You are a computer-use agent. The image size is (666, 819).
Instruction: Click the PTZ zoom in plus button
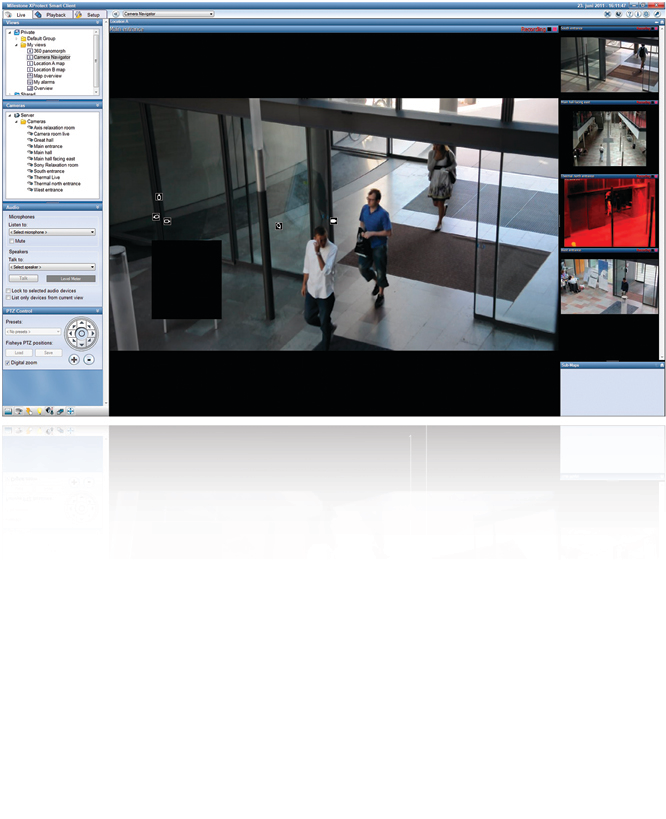tap(74, 359)
